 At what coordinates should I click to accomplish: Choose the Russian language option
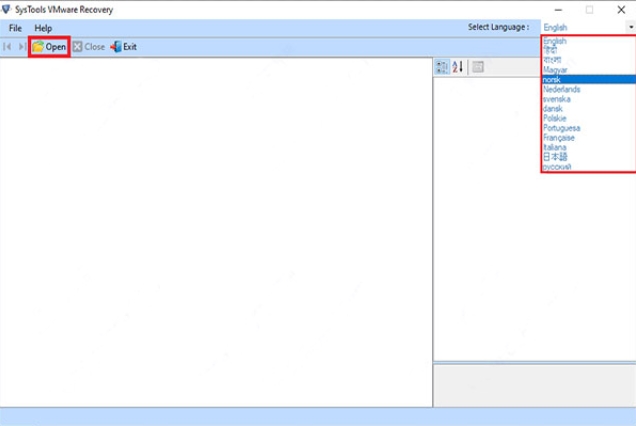point(589,167)
